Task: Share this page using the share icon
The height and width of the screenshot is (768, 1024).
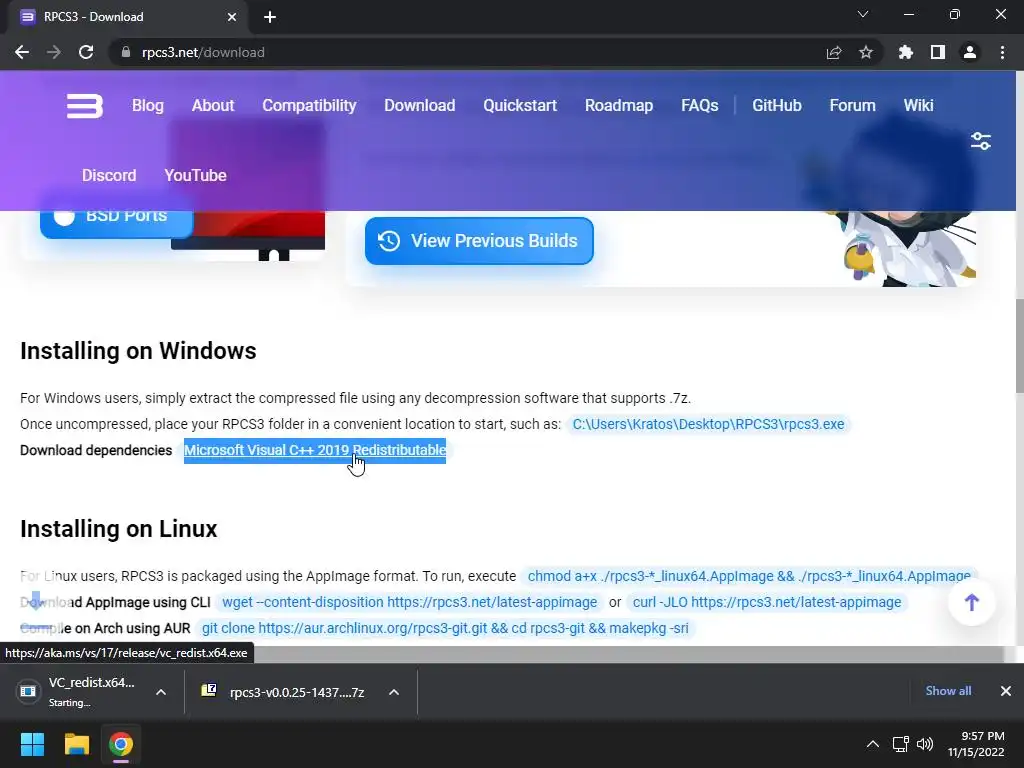Action: tap(834, 52)
